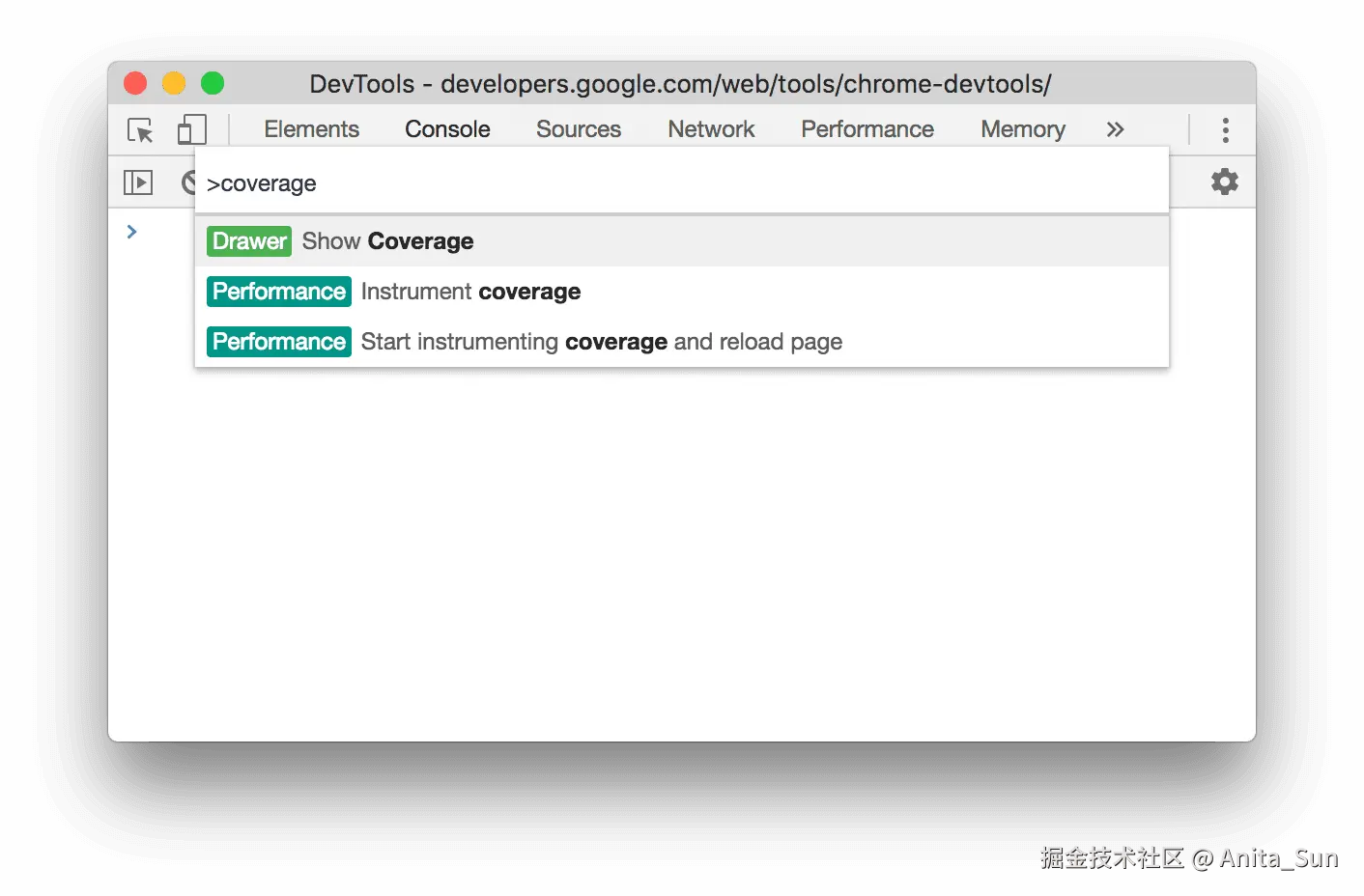Select Drawer Show Coverage command
1364x896 pixels.
[682, 241]
